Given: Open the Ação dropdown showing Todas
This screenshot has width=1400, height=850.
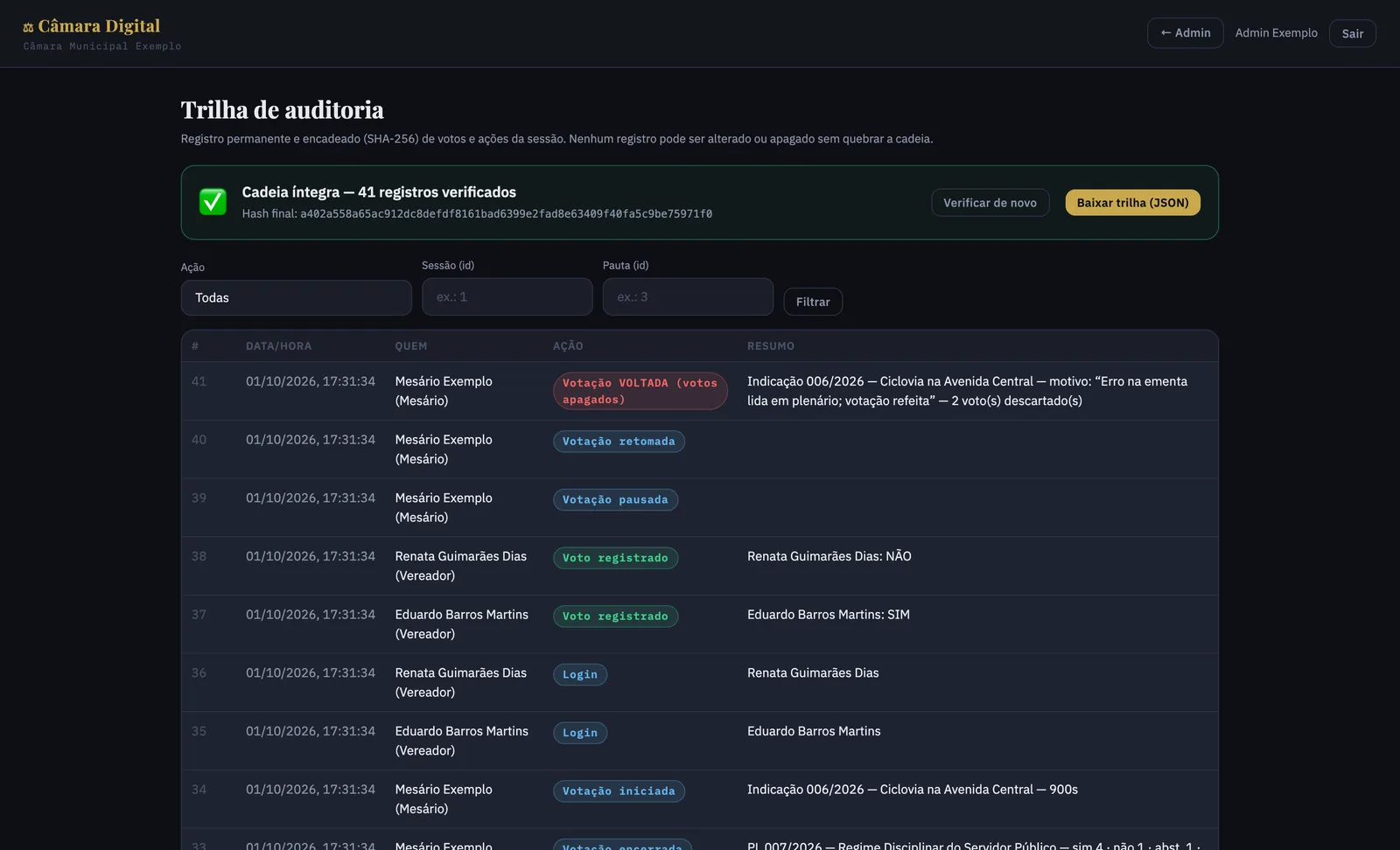Looking at the screenshot, I should click(296, 298).
